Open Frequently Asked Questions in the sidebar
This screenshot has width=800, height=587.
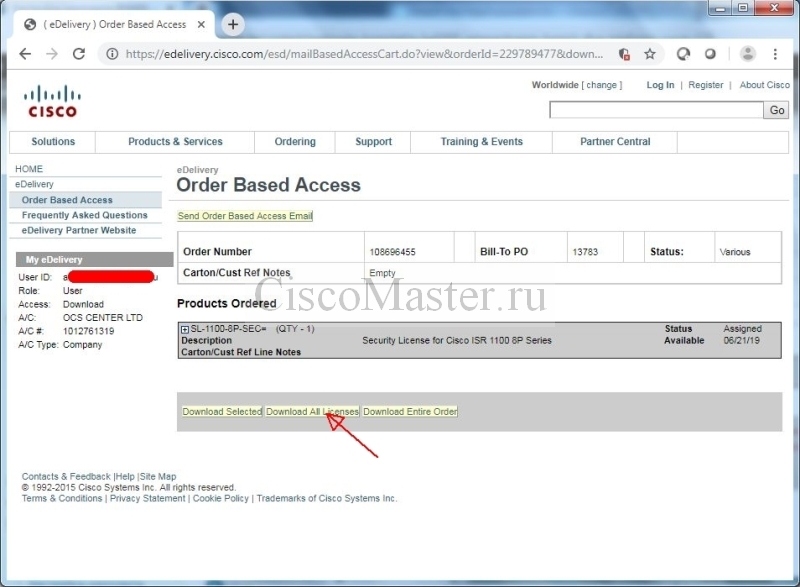coord(84,215)
